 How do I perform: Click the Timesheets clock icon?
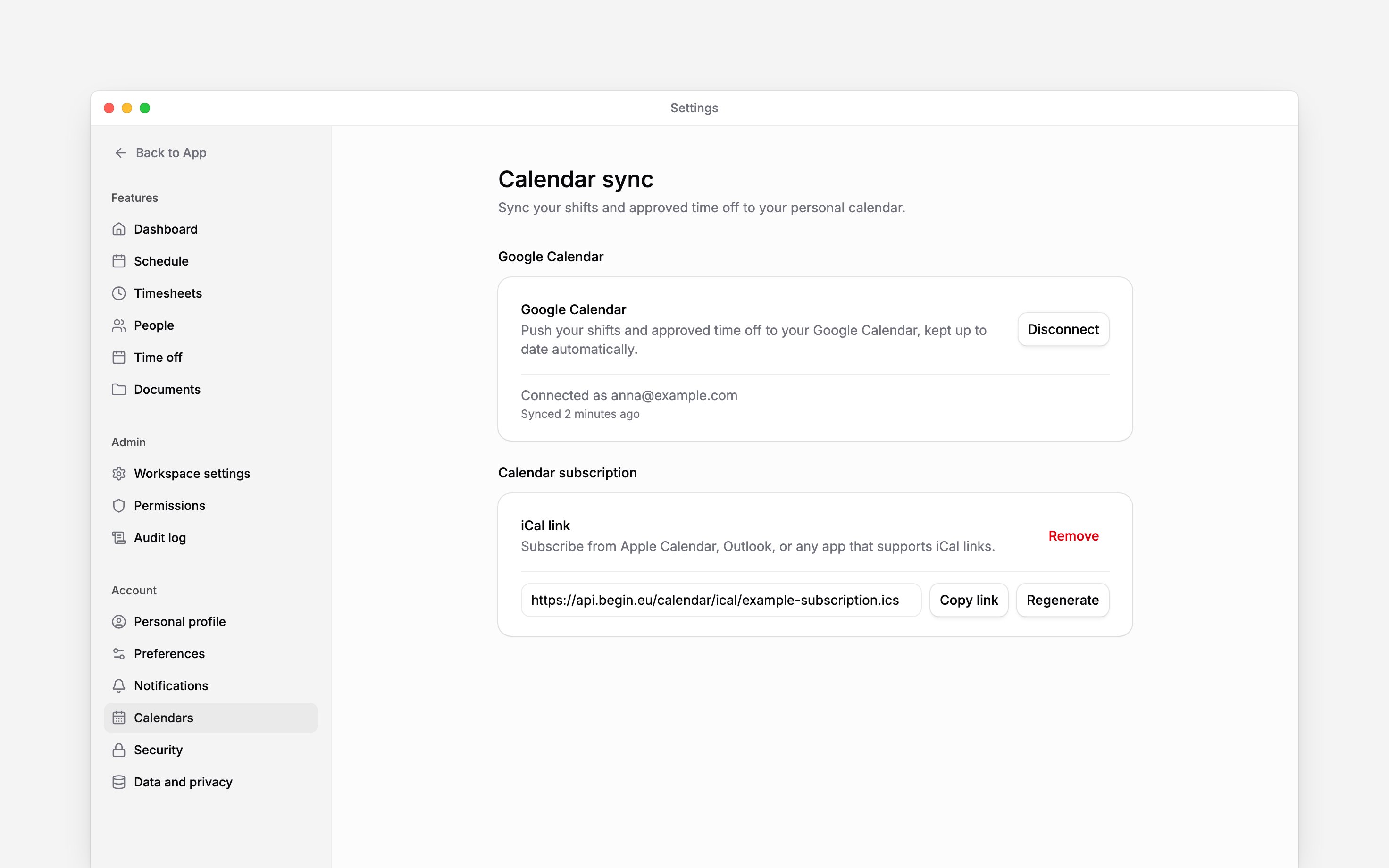[x=119, y=293]
